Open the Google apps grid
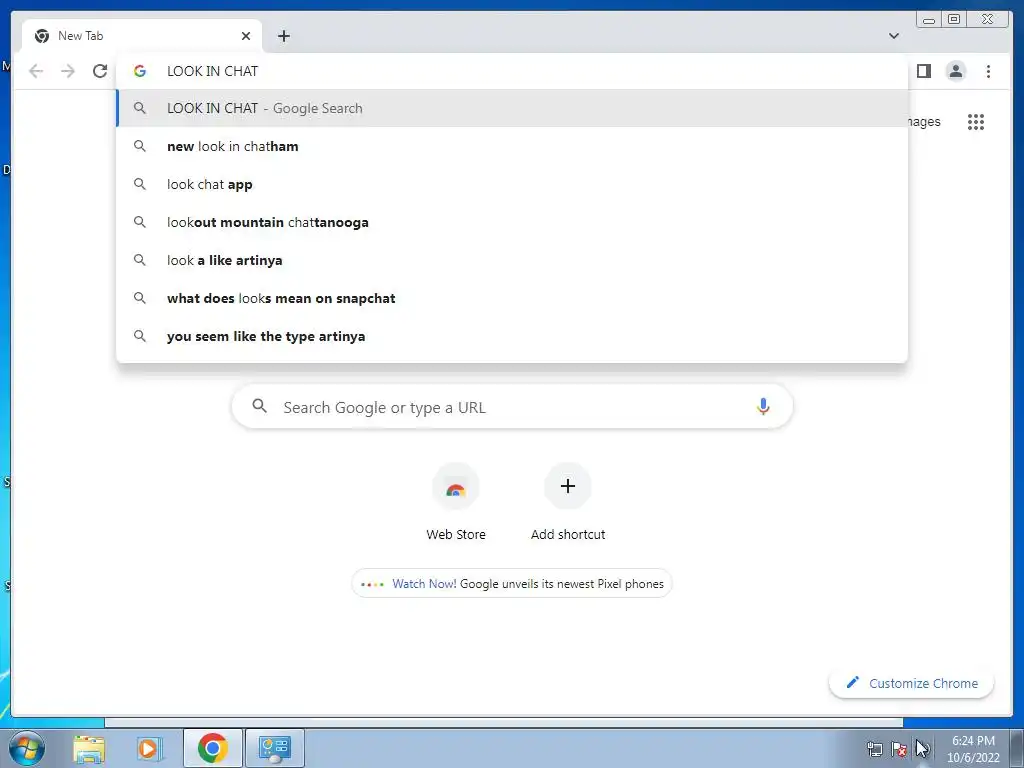Image resolution: width=1024 pixels, height=768 pixels. click(976, 122)
